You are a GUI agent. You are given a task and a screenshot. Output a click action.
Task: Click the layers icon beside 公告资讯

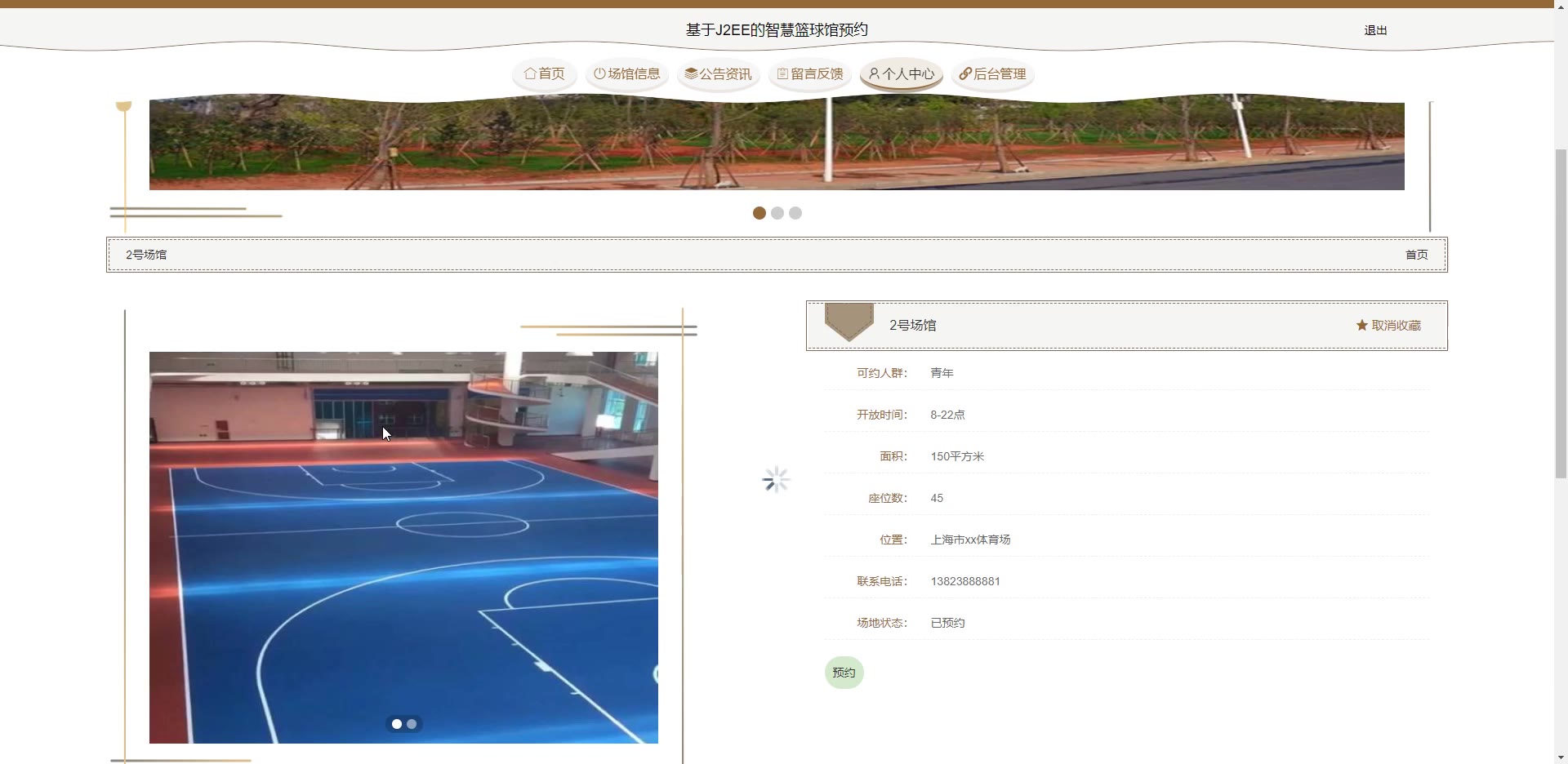(691, 73)
